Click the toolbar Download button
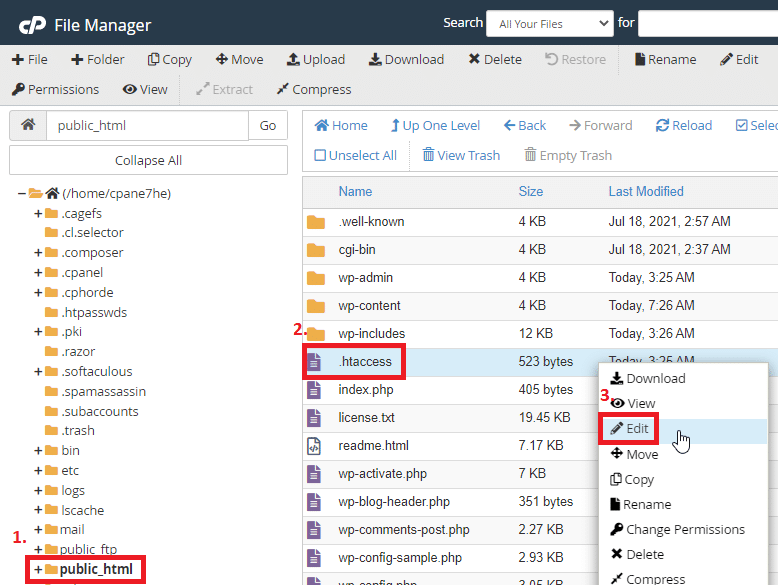The height and width of the screenshot is (585, 778). (x=406, y=60)
